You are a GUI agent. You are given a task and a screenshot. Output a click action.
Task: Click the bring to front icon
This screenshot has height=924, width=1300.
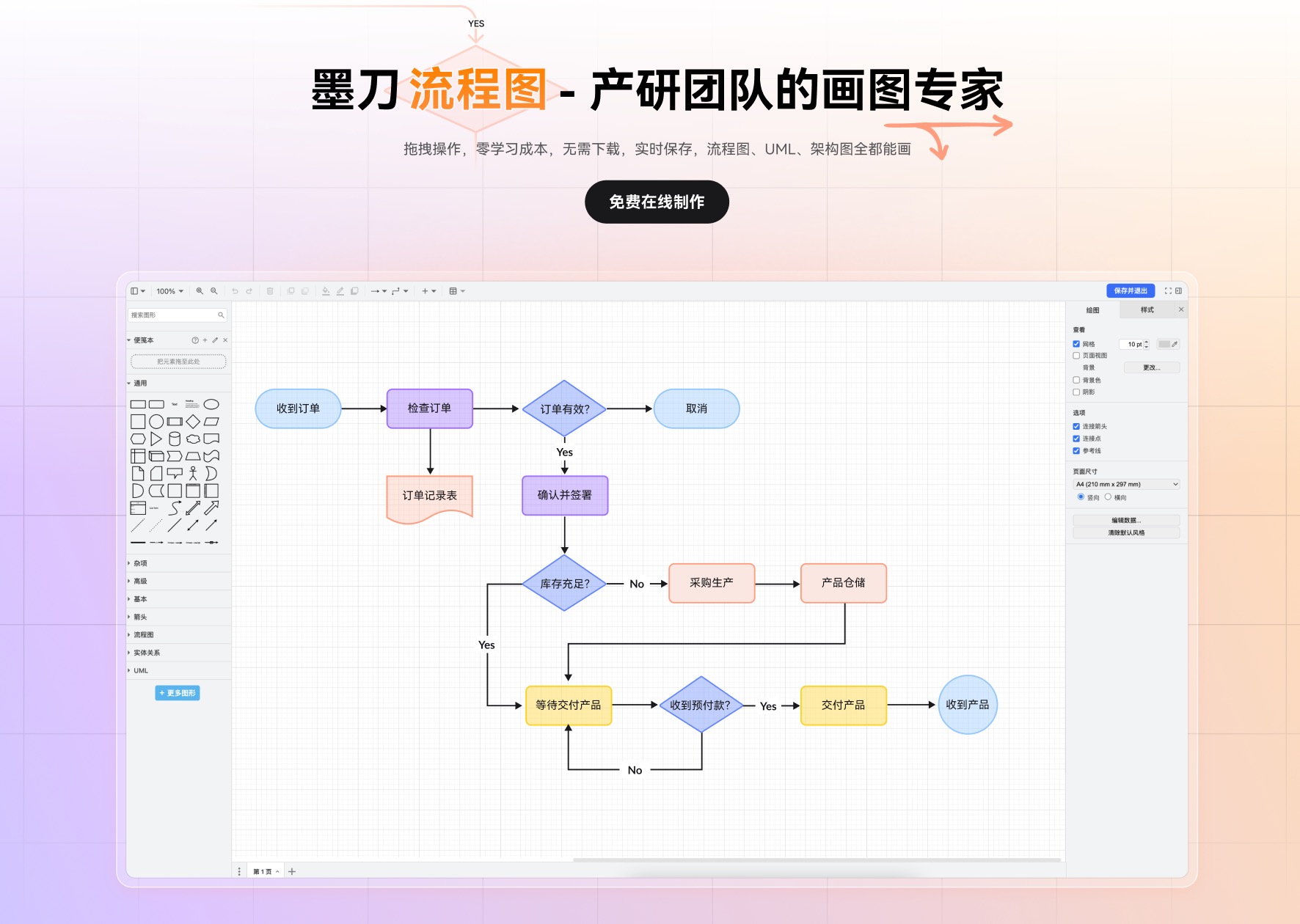tap(291, 291)
